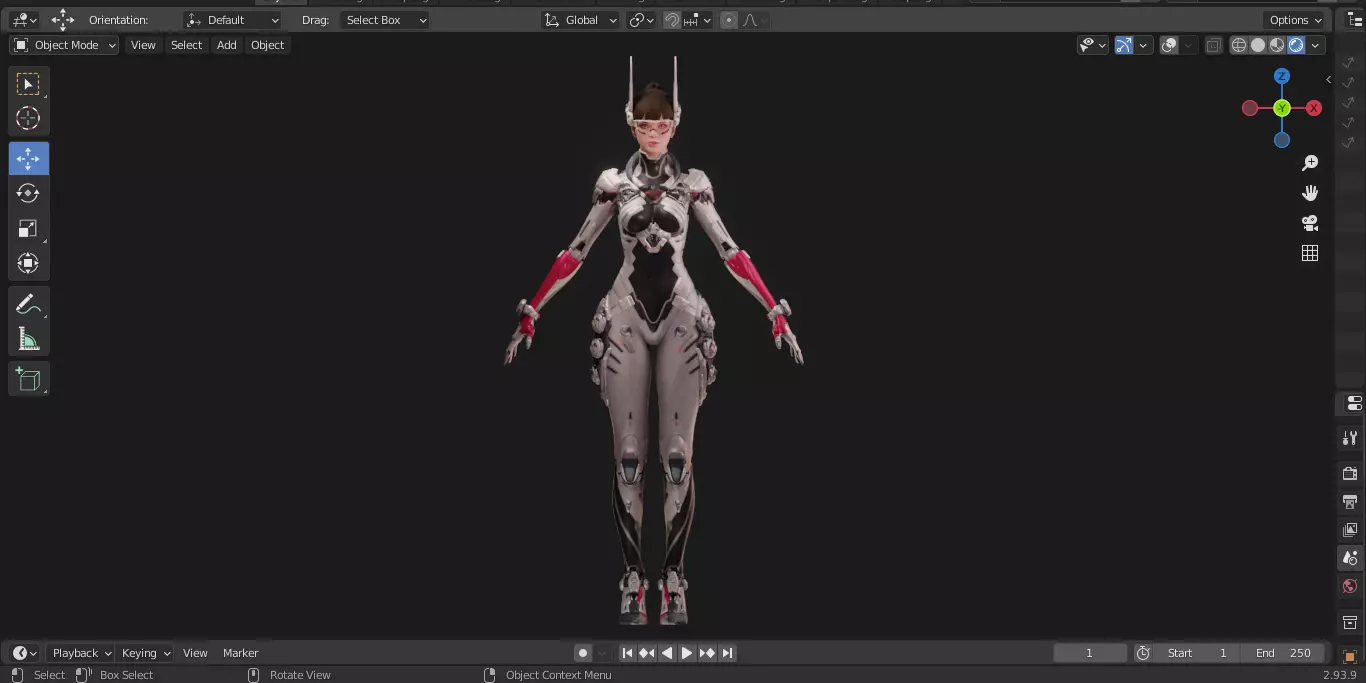The width and height of the screenshot is (1366, 683).
Task: Open the Tool properties tab
Action: (1350, 438)
